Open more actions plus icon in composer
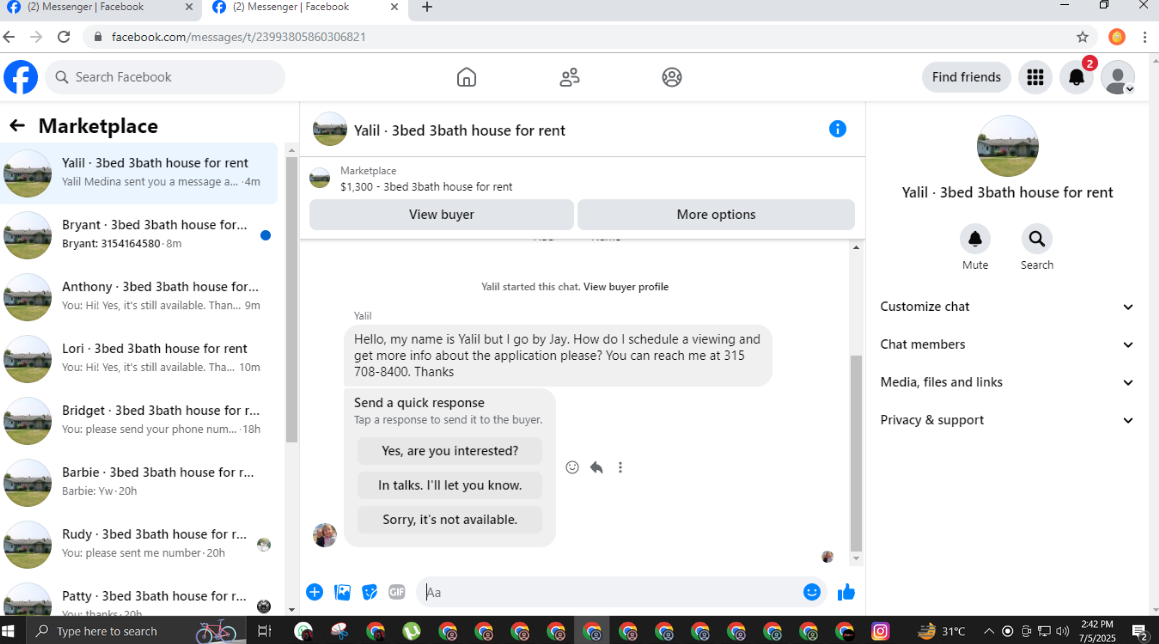This screenshot has height=644, width=1159. (x=315, y=592)
